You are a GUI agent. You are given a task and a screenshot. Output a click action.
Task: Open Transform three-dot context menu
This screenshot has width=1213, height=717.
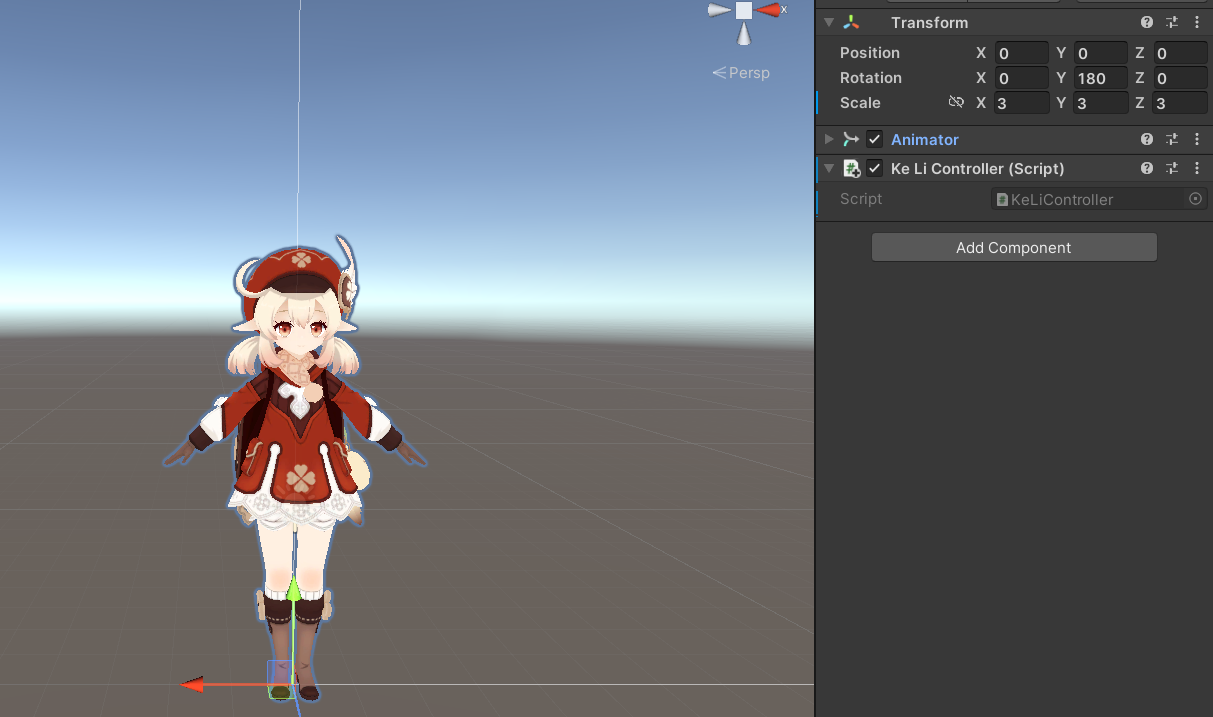[x=1197, y=22]
